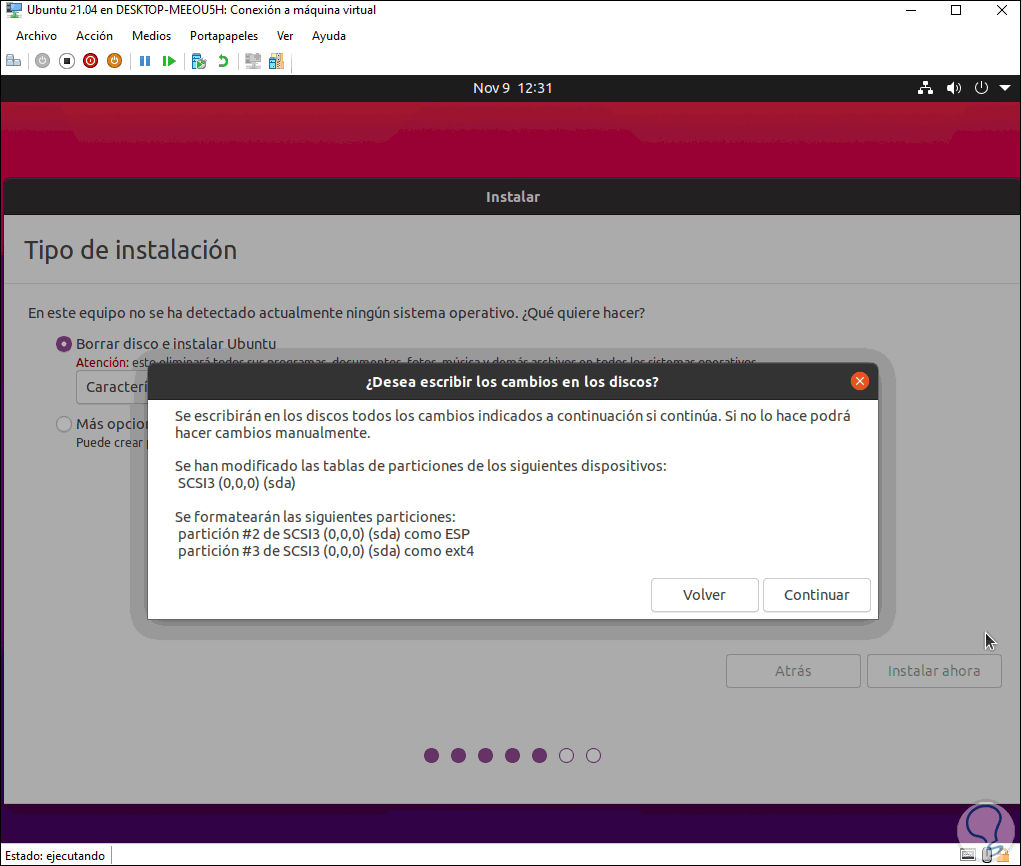Open the Medios menu
This screenshot has height=866, width=1021.
coord(152,36)
